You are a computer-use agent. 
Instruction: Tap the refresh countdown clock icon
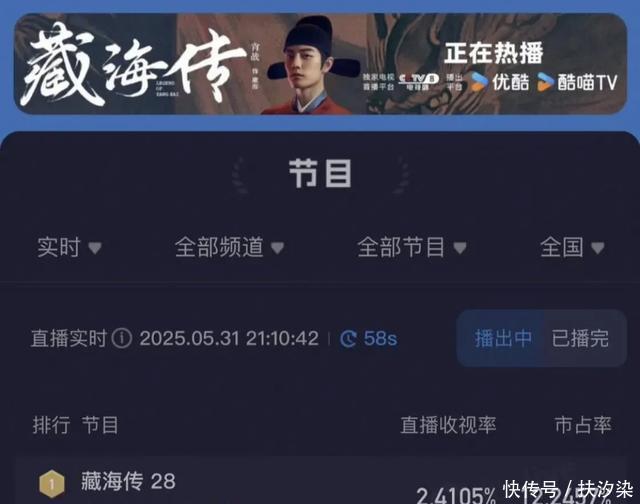coord(348,339)
